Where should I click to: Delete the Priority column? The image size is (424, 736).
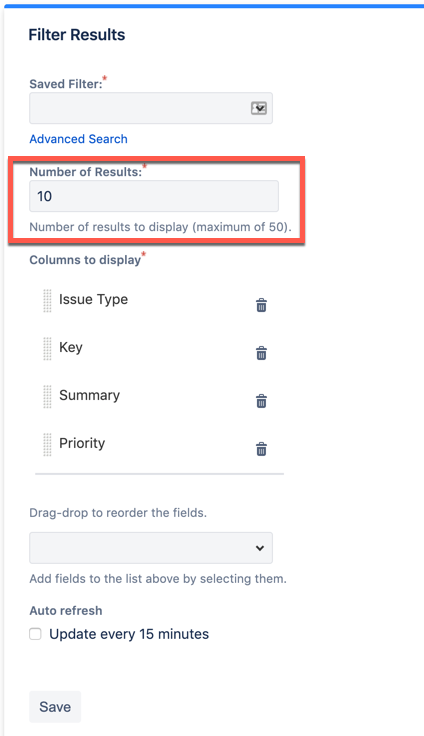pos(261,449)
